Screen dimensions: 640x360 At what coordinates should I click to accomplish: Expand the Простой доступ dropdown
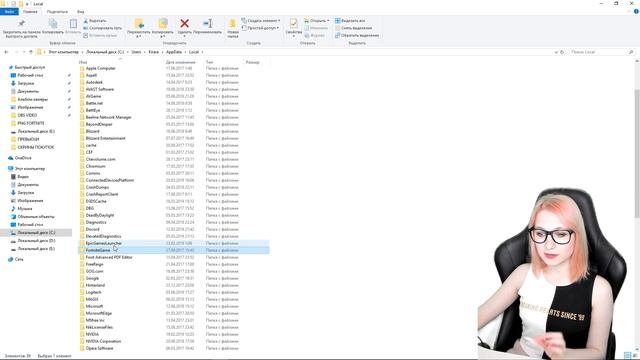click(260, 28)
